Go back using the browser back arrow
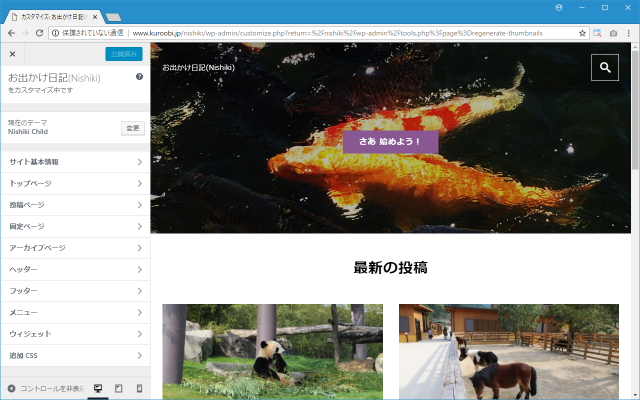The image size is (640, 400). point(10,33)
